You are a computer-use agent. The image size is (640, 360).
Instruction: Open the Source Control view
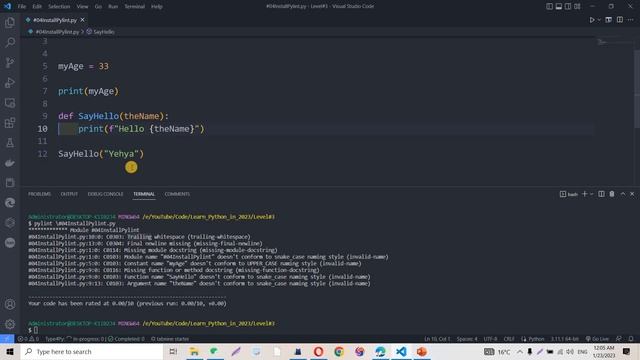pos(10,62)
